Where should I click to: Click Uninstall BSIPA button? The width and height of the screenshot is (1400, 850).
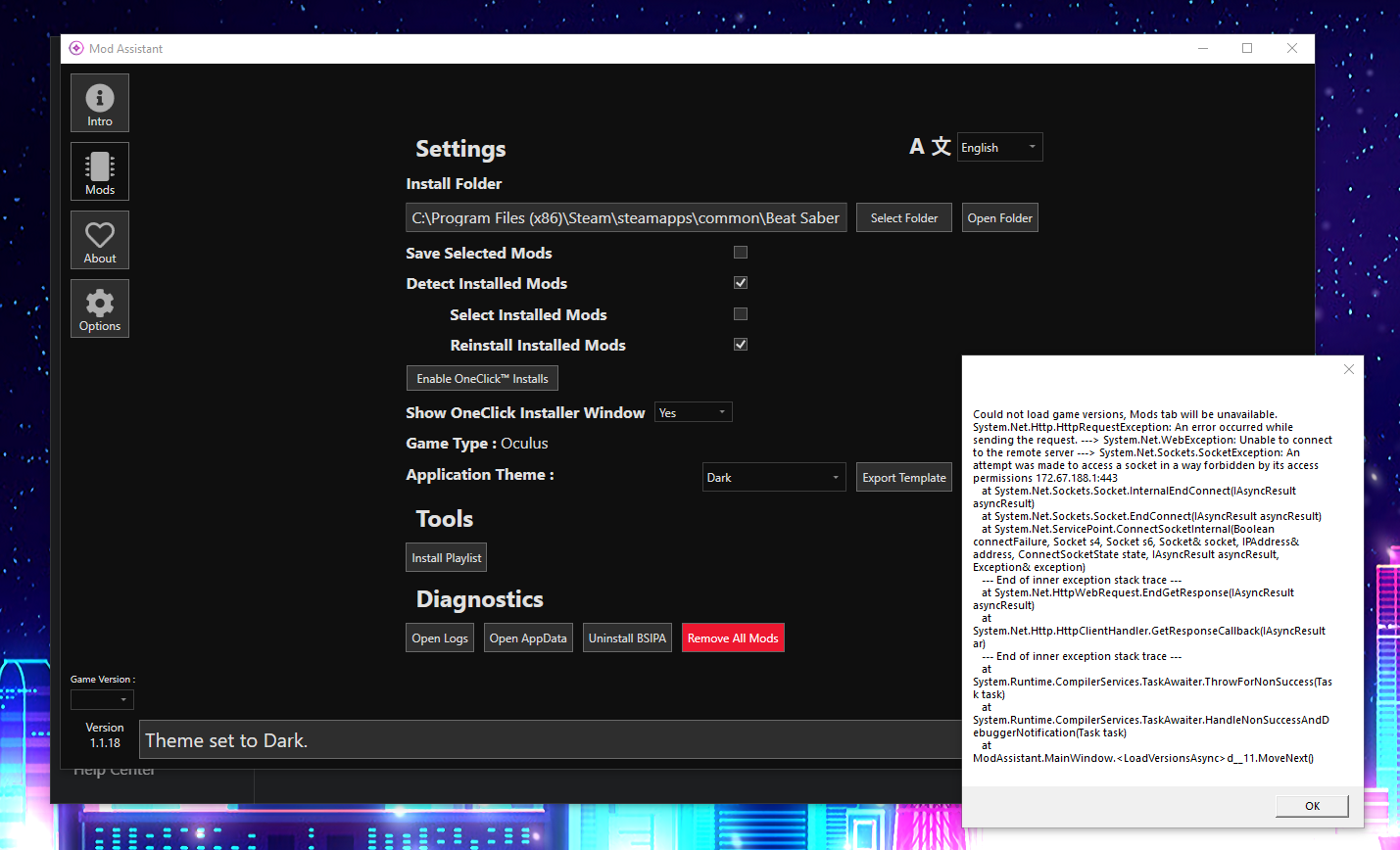[627, 638]
